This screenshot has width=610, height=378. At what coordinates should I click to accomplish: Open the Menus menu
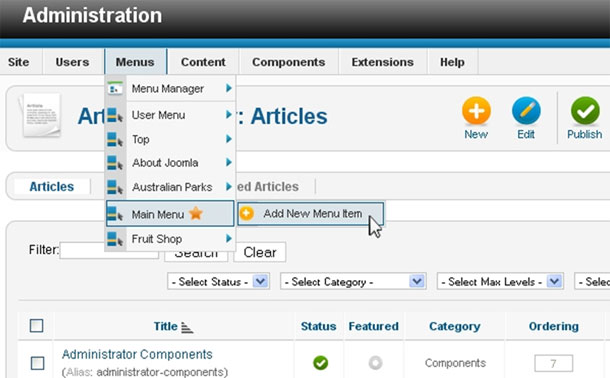tap(135, 62)
